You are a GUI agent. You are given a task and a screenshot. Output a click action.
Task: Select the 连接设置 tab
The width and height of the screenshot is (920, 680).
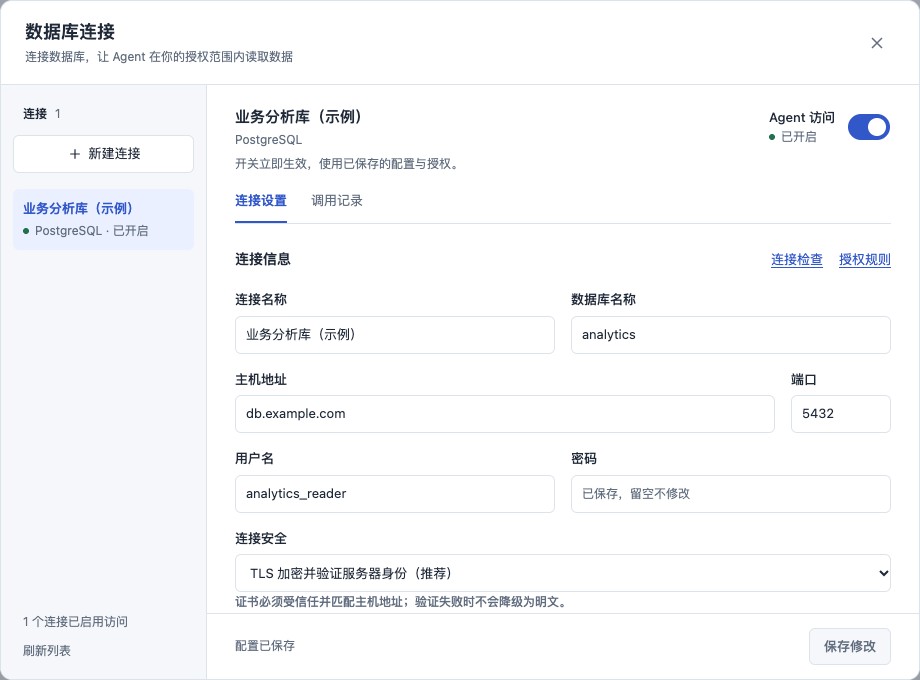(x=261, y=201)
